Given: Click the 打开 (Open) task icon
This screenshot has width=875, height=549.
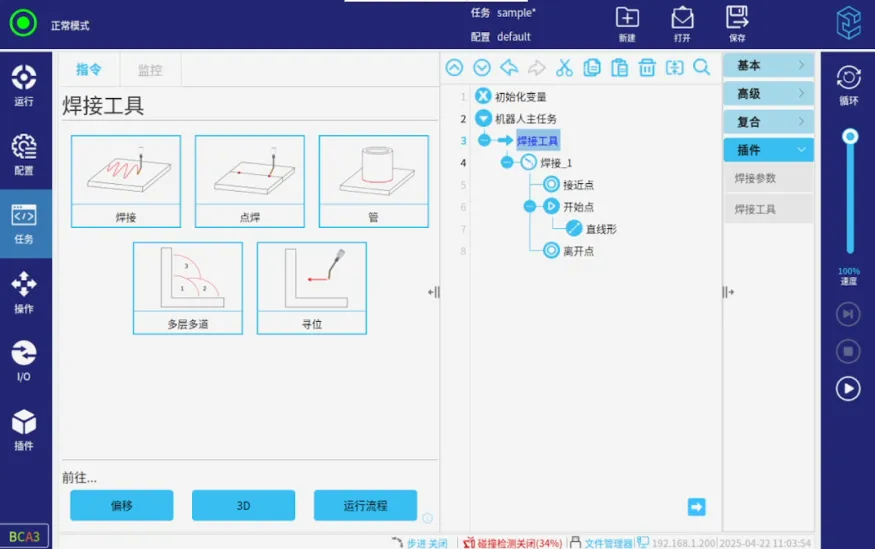Looking at the screenshot, I should click(x=682, y=25).
